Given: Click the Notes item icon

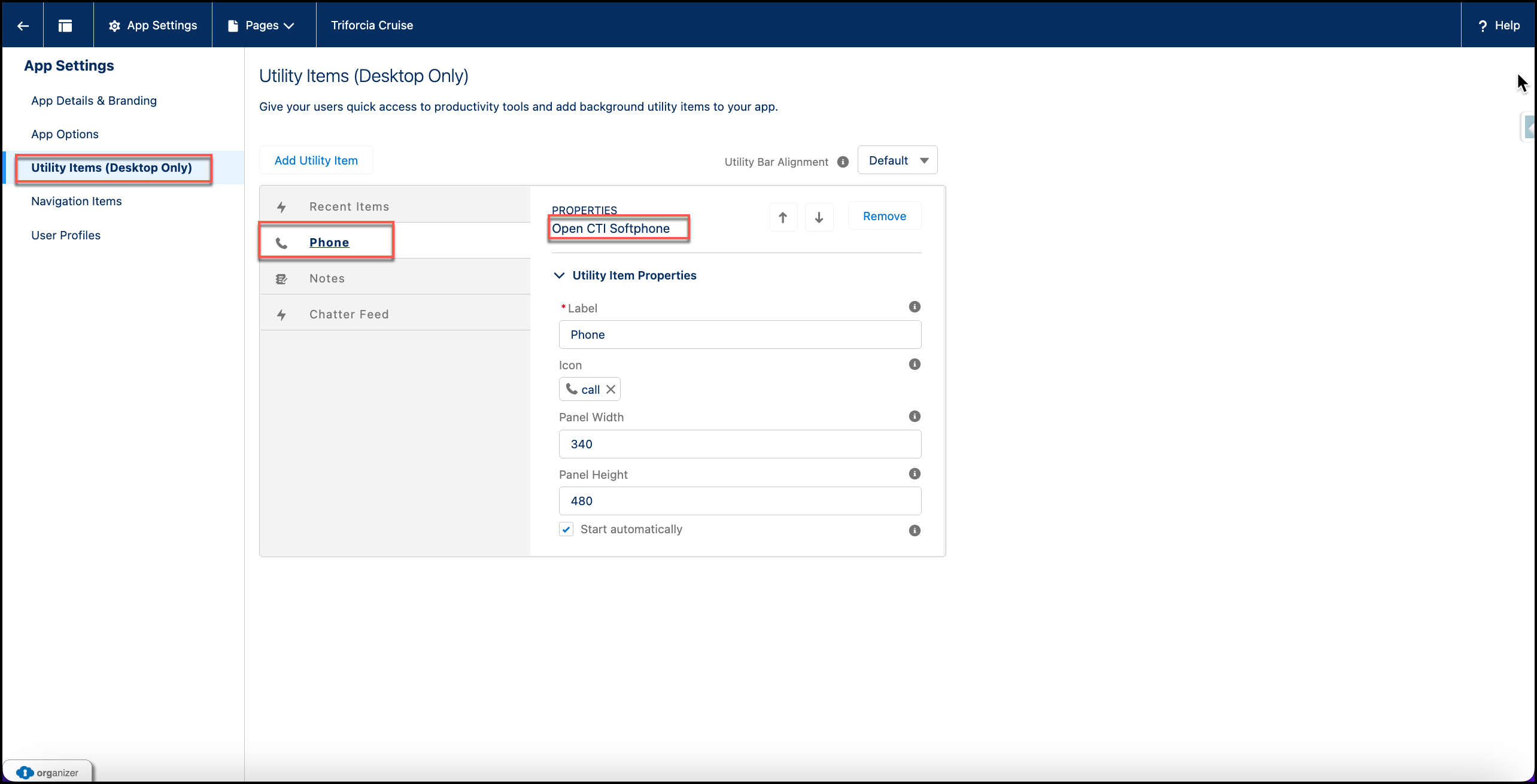Looking at the screenshot, I should click(281, 279).
